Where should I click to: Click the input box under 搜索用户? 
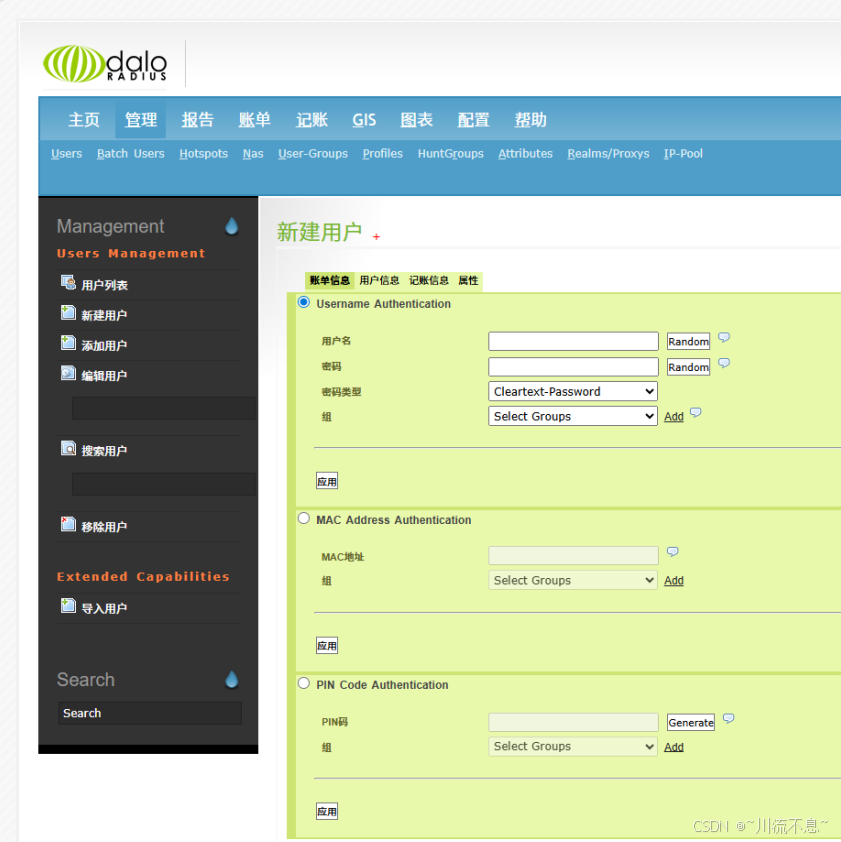coord(164,484)
